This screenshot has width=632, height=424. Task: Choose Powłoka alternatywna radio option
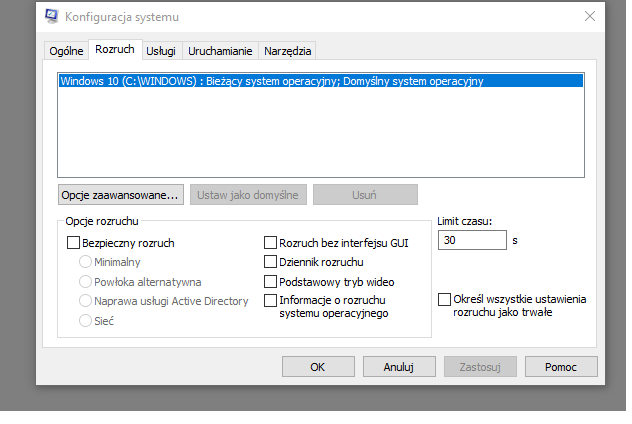tap(85, 282)
